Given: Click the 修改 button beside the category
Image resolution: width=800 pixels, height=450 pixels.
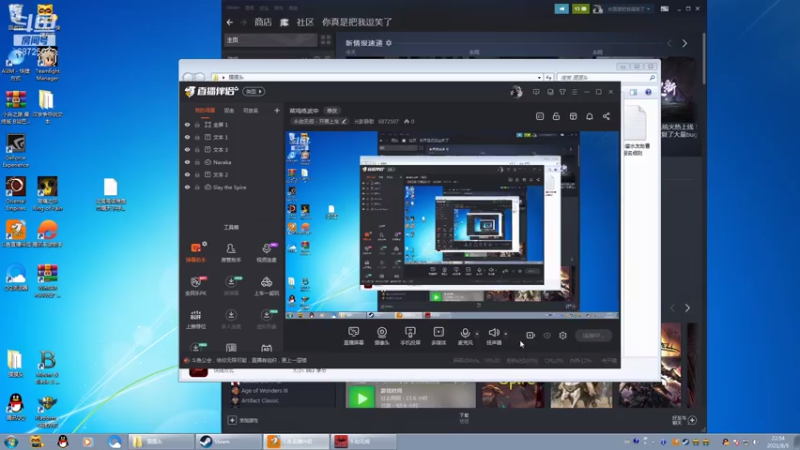Looking at the screenshot, I should (332, 111).
